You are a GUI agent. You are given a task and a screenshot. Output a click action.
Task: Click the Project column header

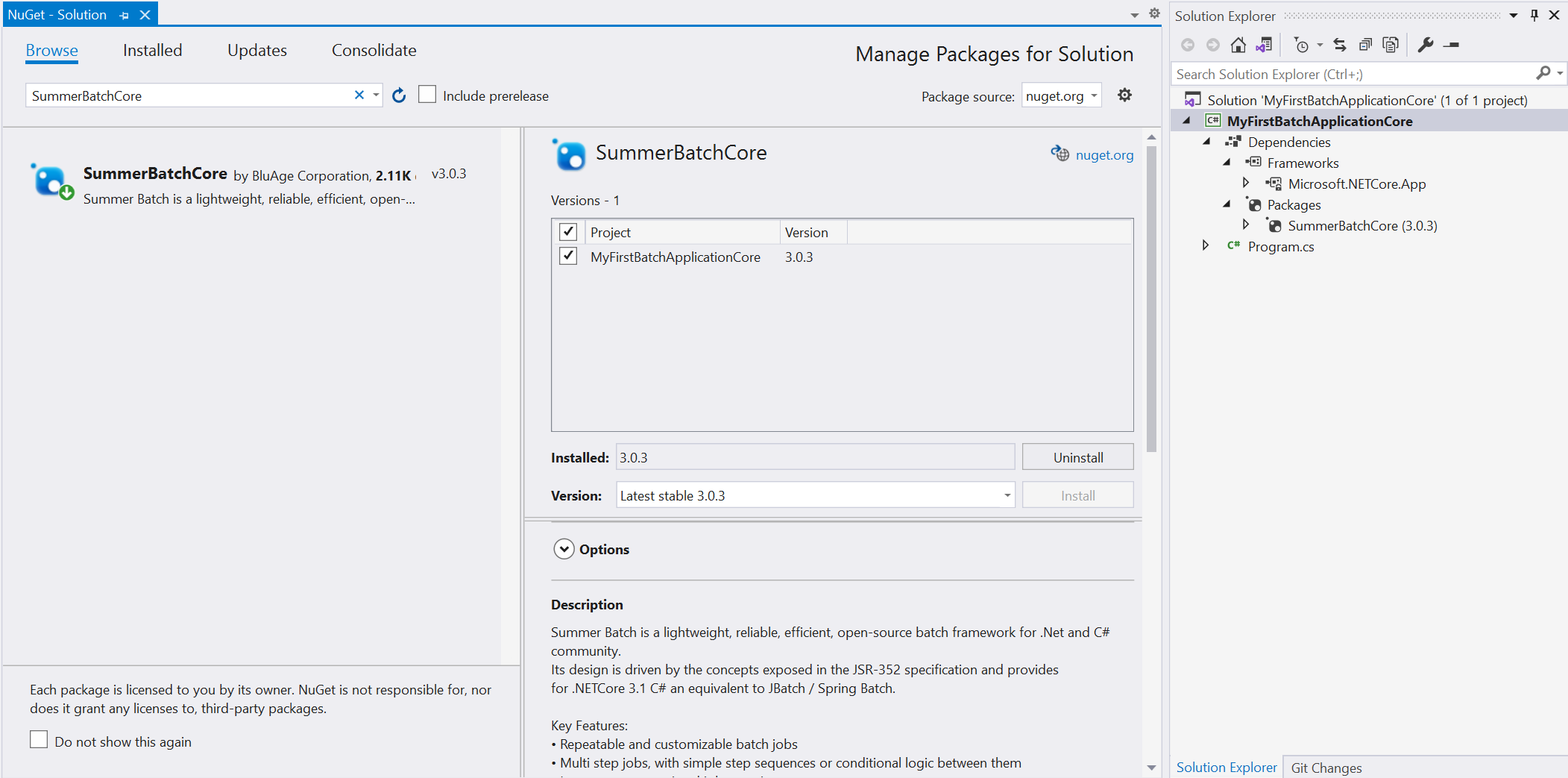(x=682, y=232)
